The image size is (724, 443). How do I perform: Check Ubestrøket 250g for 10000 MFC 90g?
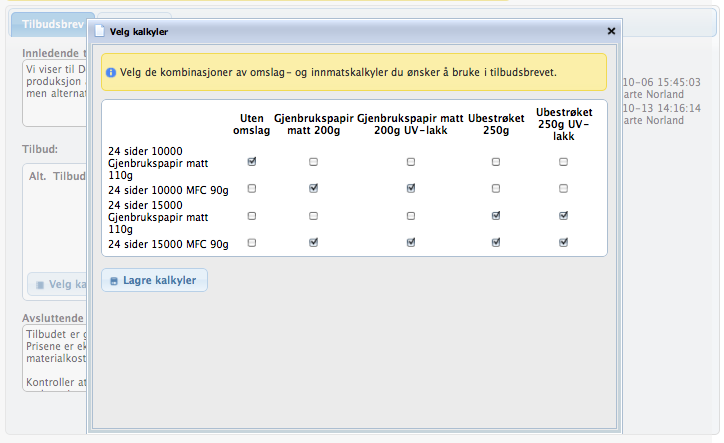(x=496, y=188)
